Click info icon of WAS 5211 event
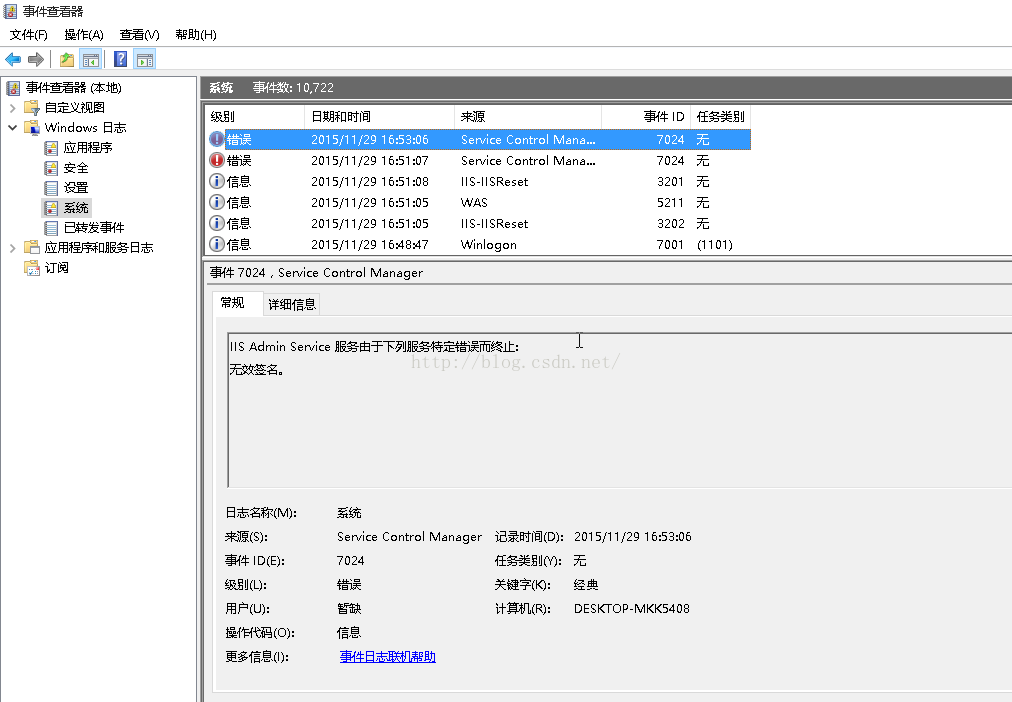The width and height of the screenshot is (1012, 702). (x=217, y=202)
